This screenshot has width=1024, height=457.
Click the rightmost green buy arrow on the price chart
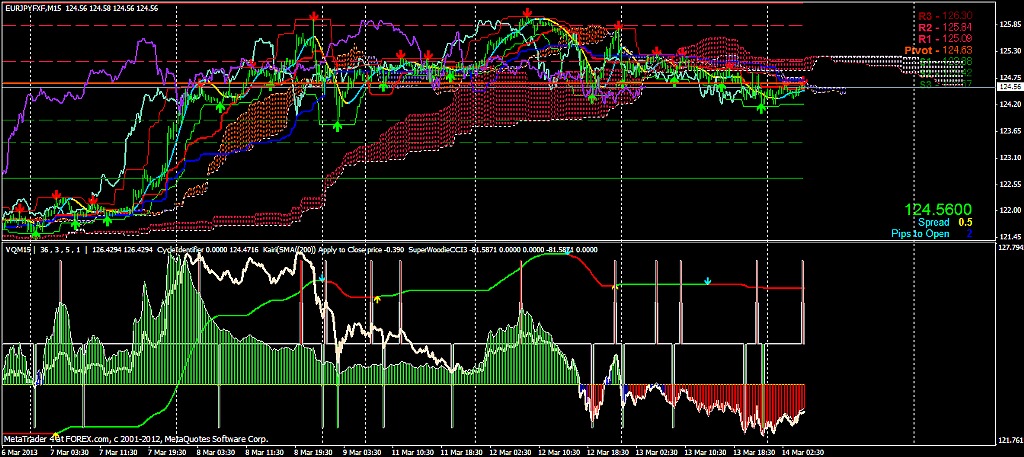coord(762,106)
